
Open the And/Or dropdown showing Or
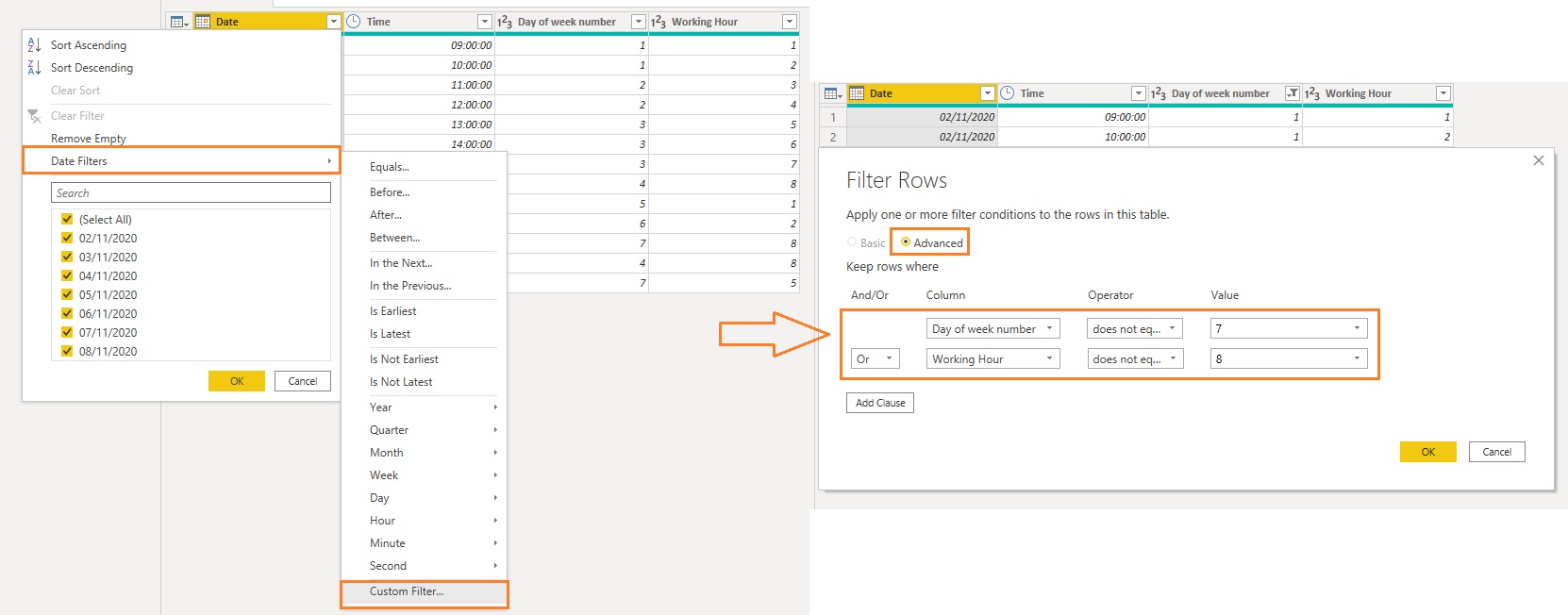tap(876, 358)
